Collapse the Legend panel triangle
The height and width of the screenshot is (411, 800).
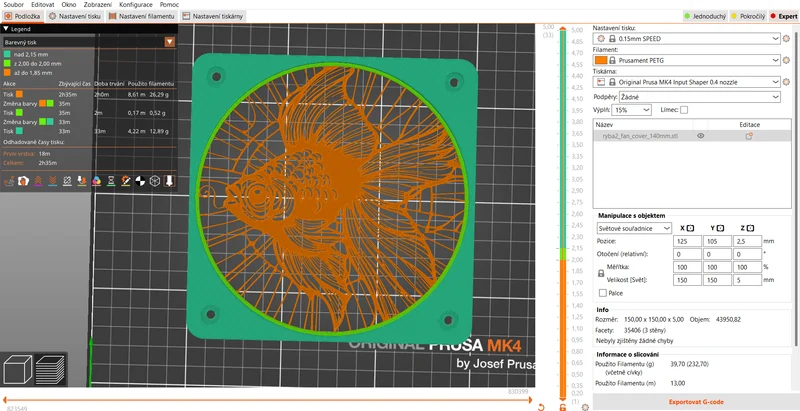[6, 29]
